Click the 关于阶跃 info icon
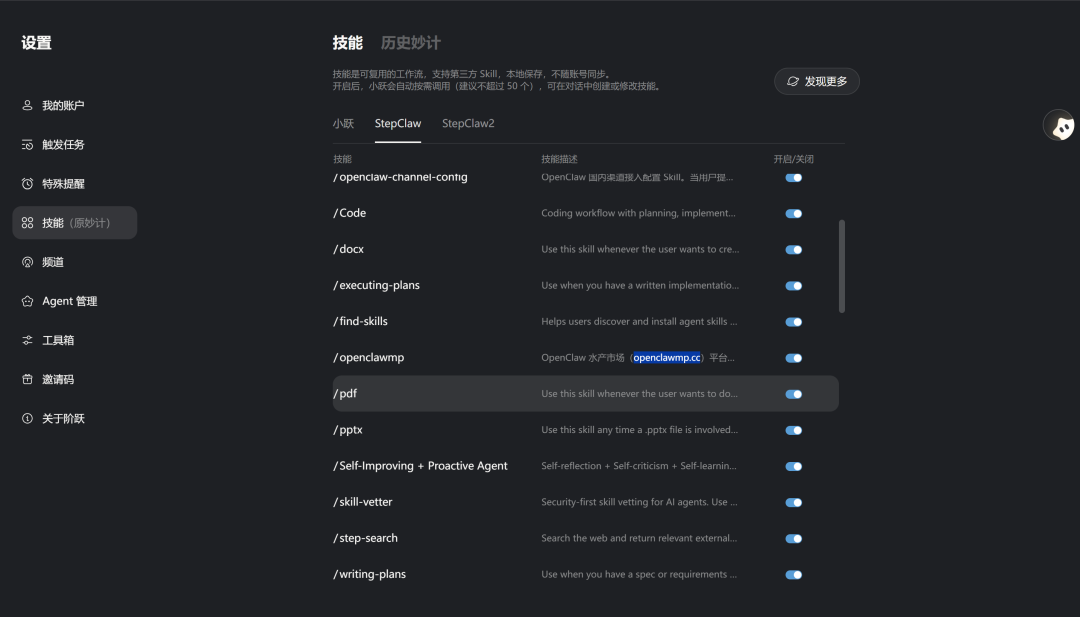 point(28,418)
